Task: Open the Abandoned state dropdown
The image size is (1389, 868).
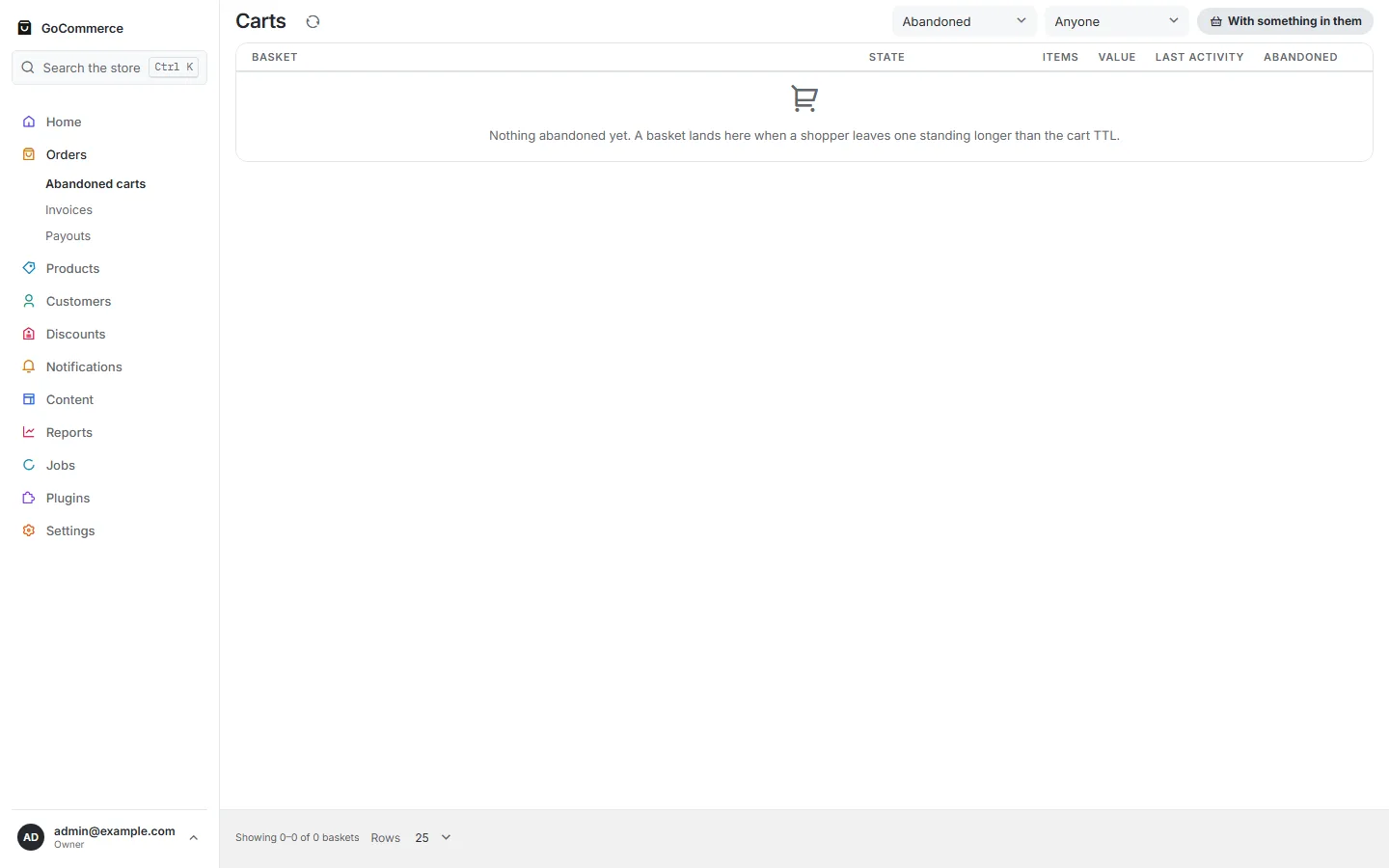Action: (x=964, y=21)
